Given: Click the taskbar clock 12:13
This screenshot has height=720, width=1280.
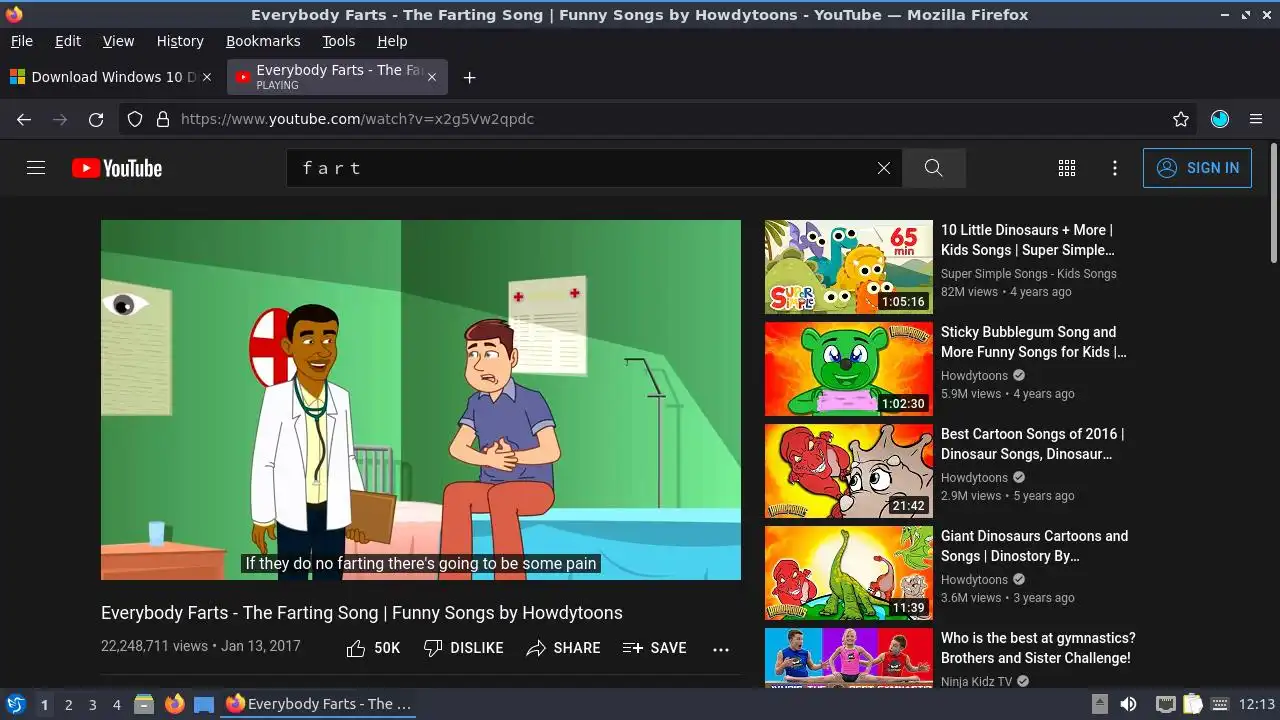Looking at the screenshot, I should (1257, 704).
